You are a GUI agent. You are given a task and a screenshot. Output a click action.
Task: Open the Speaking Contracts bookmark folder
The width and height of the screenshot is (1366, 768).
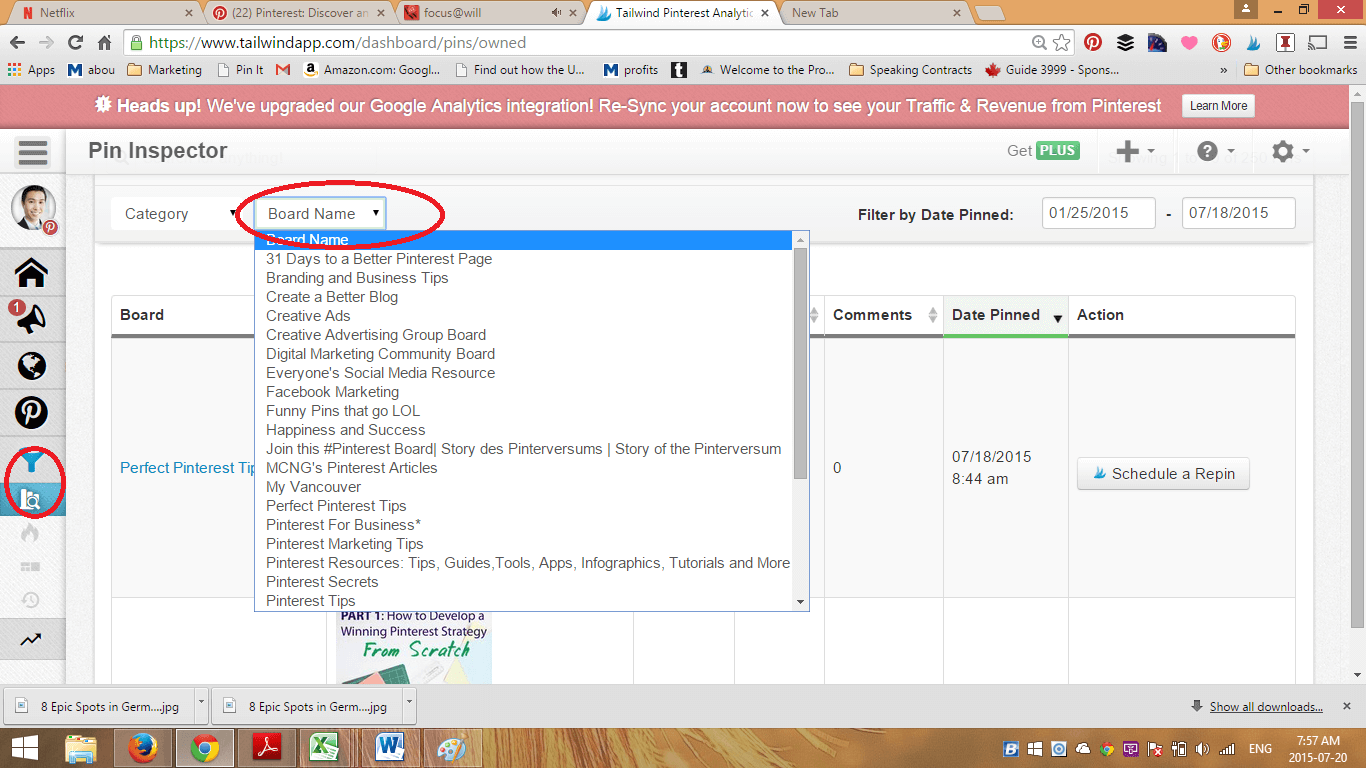(910, 70)
